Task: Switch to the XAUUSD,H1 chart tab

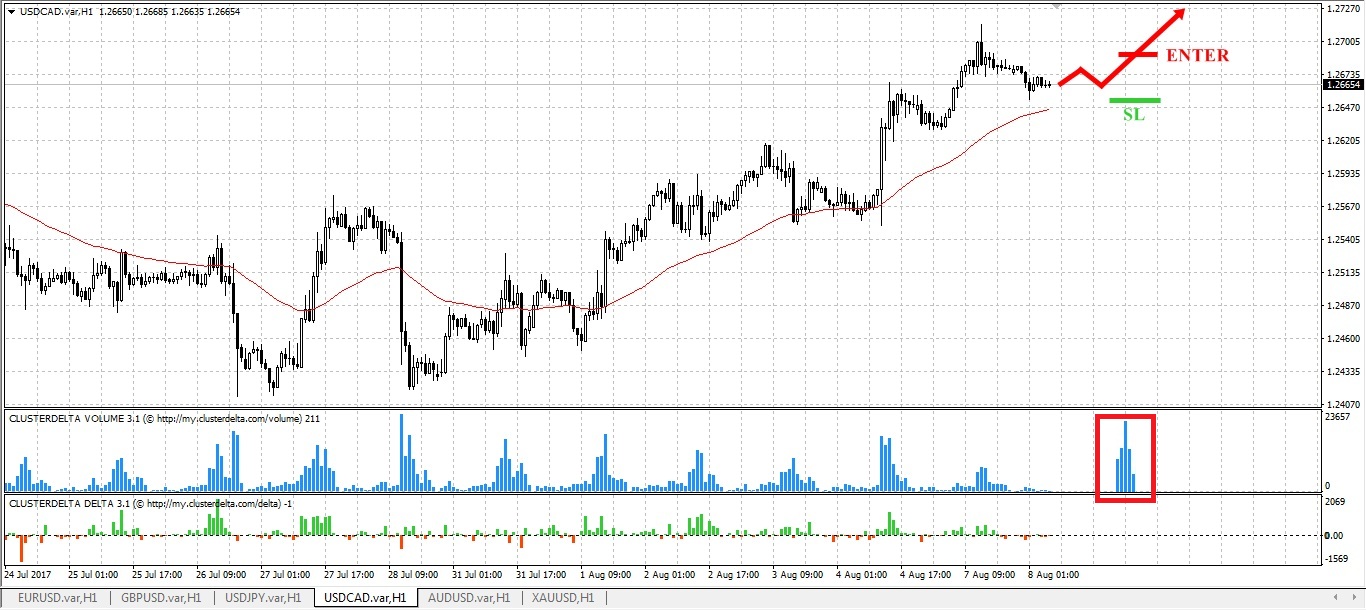Action: (563, 597)
